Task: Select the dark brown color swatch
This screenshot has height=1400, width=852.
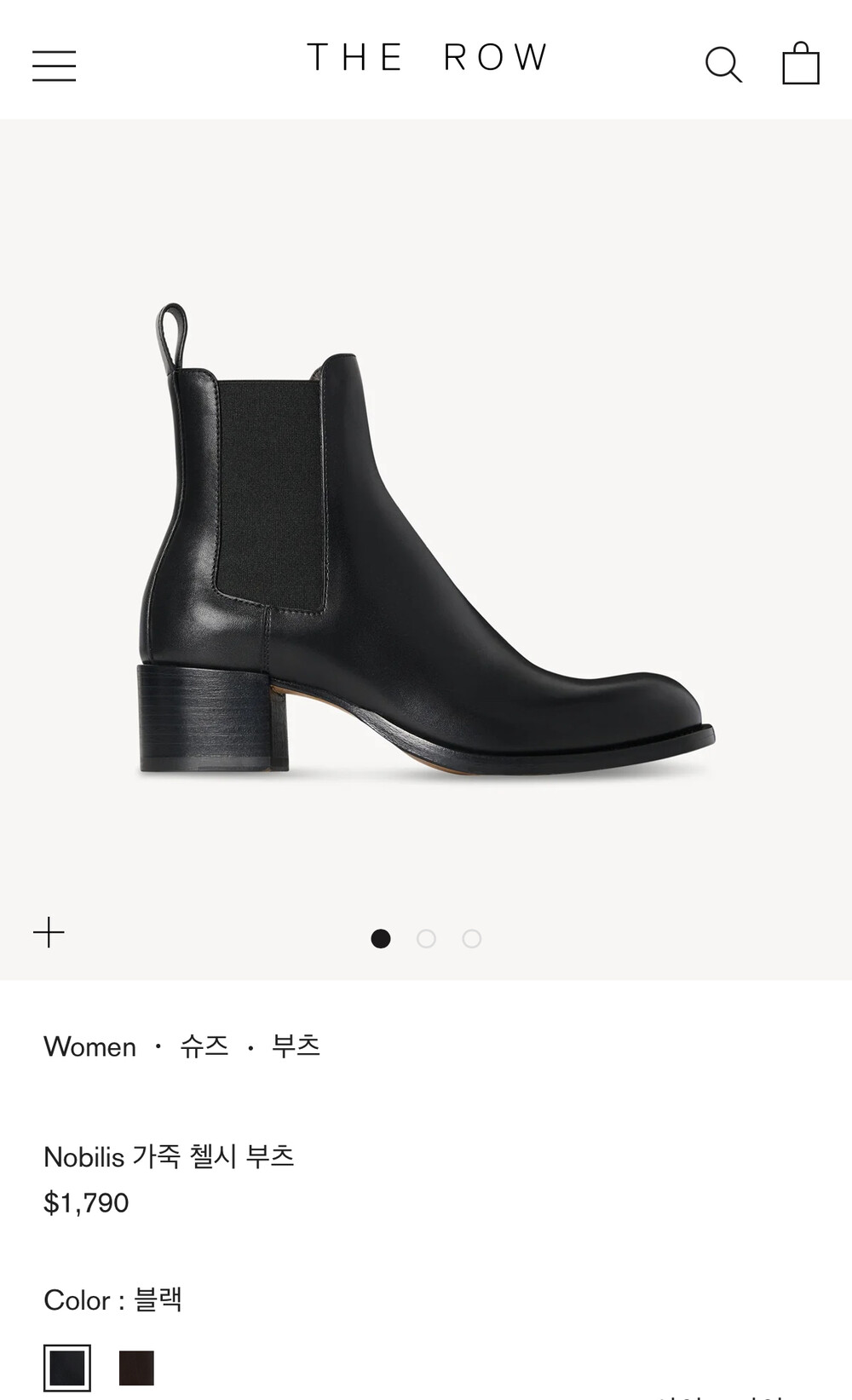Action: (136, 1368)
